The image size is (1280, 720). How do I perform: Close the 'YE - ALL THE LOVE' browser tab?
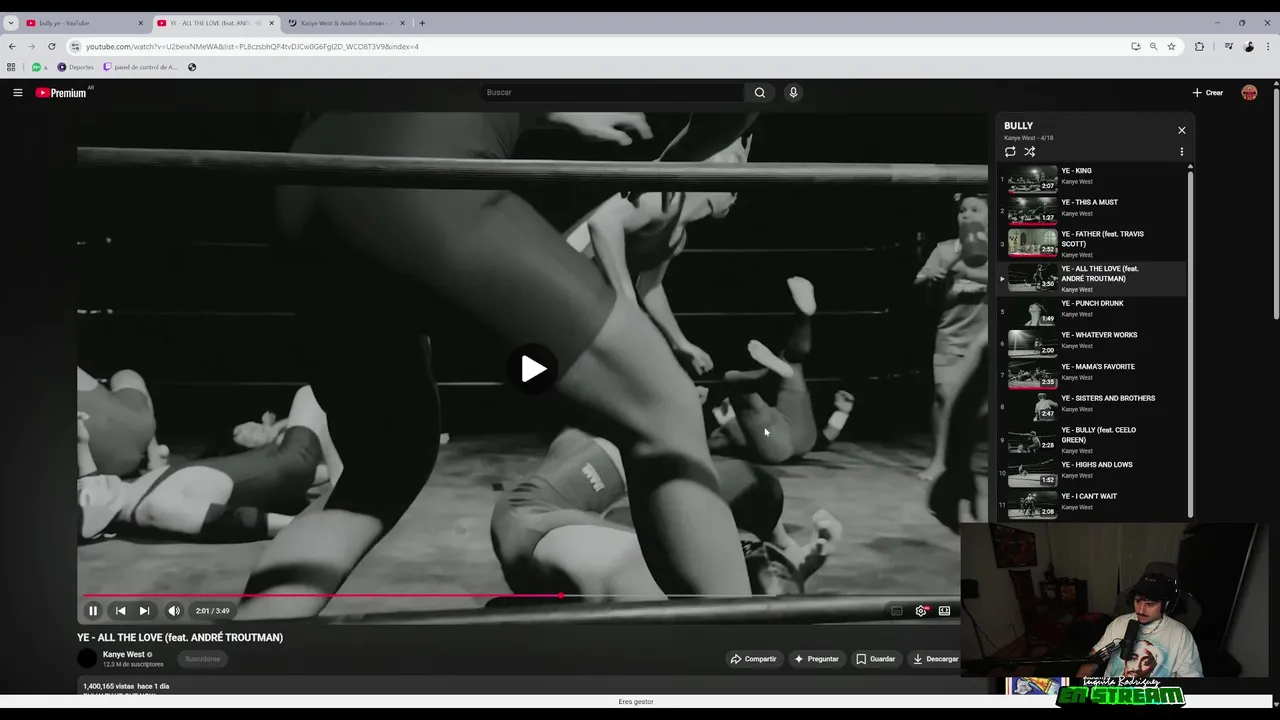pos(271,23)
